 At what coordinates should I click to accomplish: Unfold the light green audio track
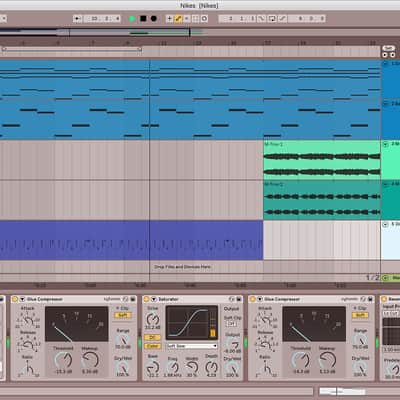coord(386,144)
